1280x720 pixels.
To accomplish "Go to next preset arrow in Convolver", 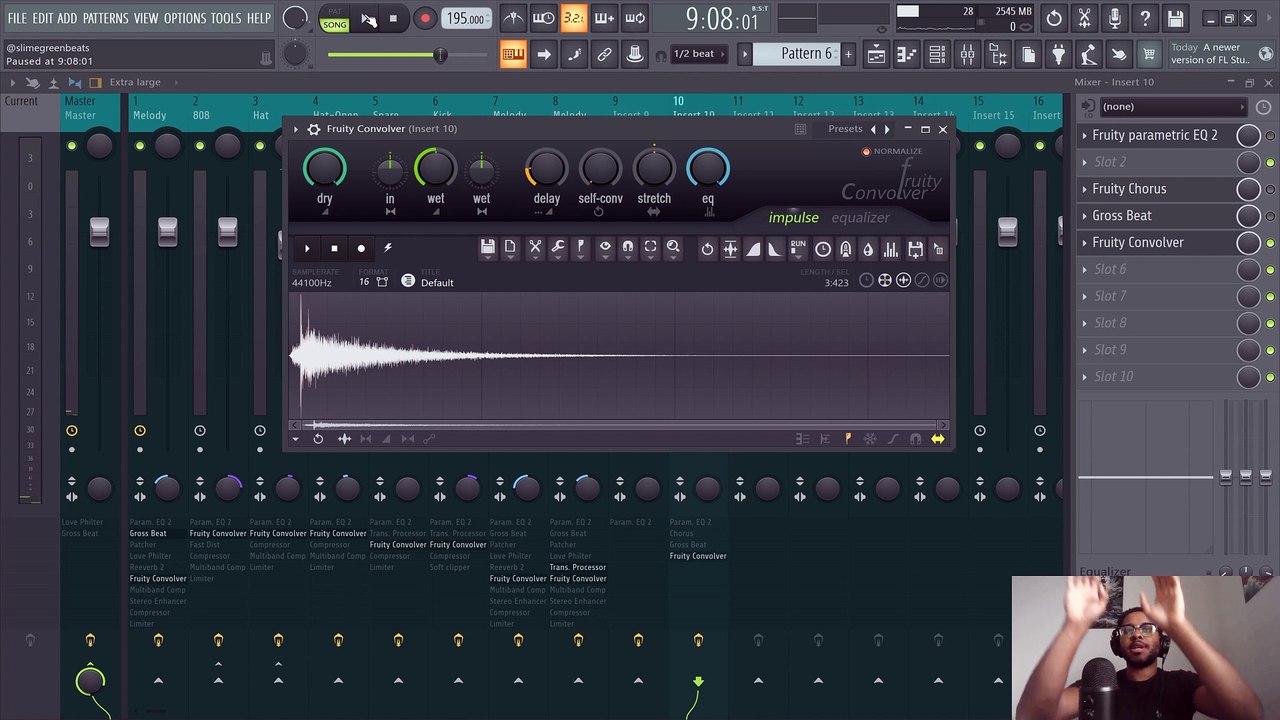I will tap(887, 129).
